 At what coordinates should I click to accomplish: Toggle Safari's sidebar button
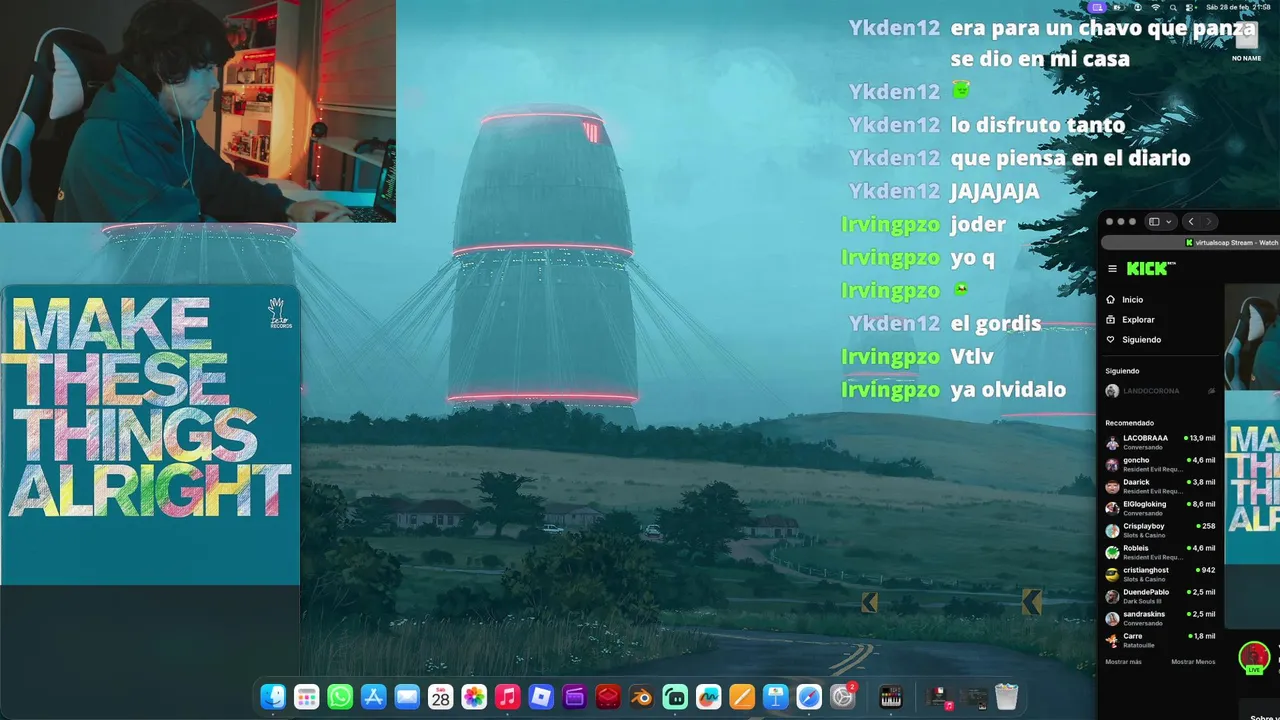click(x=1154, y=222)
